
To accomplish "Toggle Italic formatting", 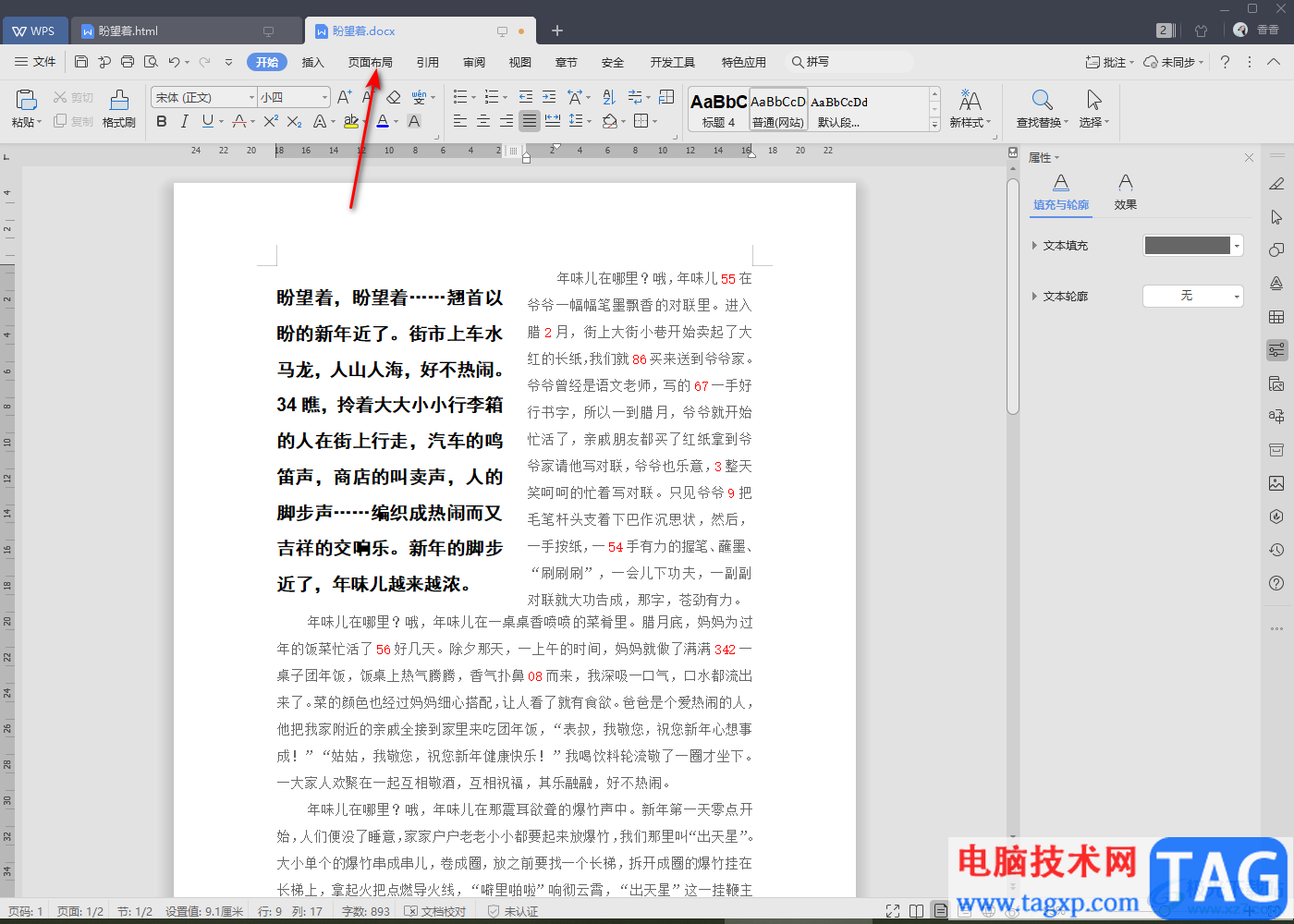I will pyautogui.click(x=185, y=121).
